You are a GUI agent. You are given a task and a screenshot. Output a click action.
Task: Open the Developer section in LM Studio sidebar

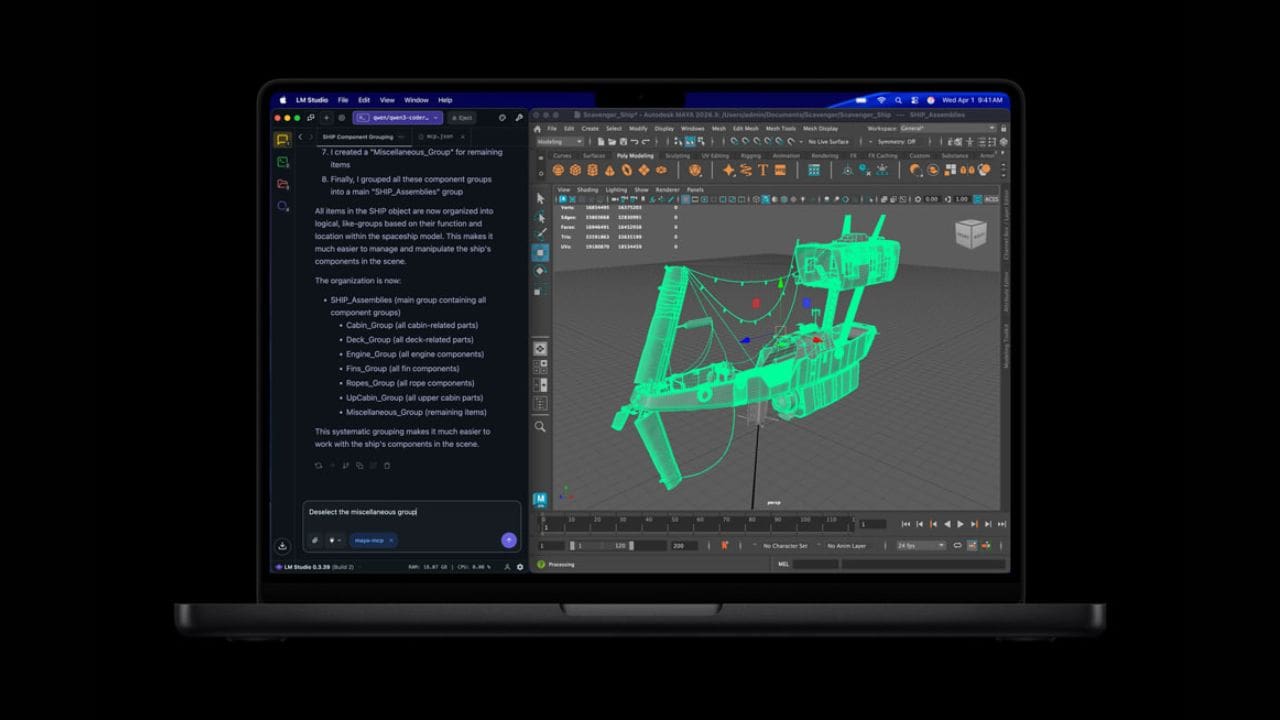[x=283, y=162]
